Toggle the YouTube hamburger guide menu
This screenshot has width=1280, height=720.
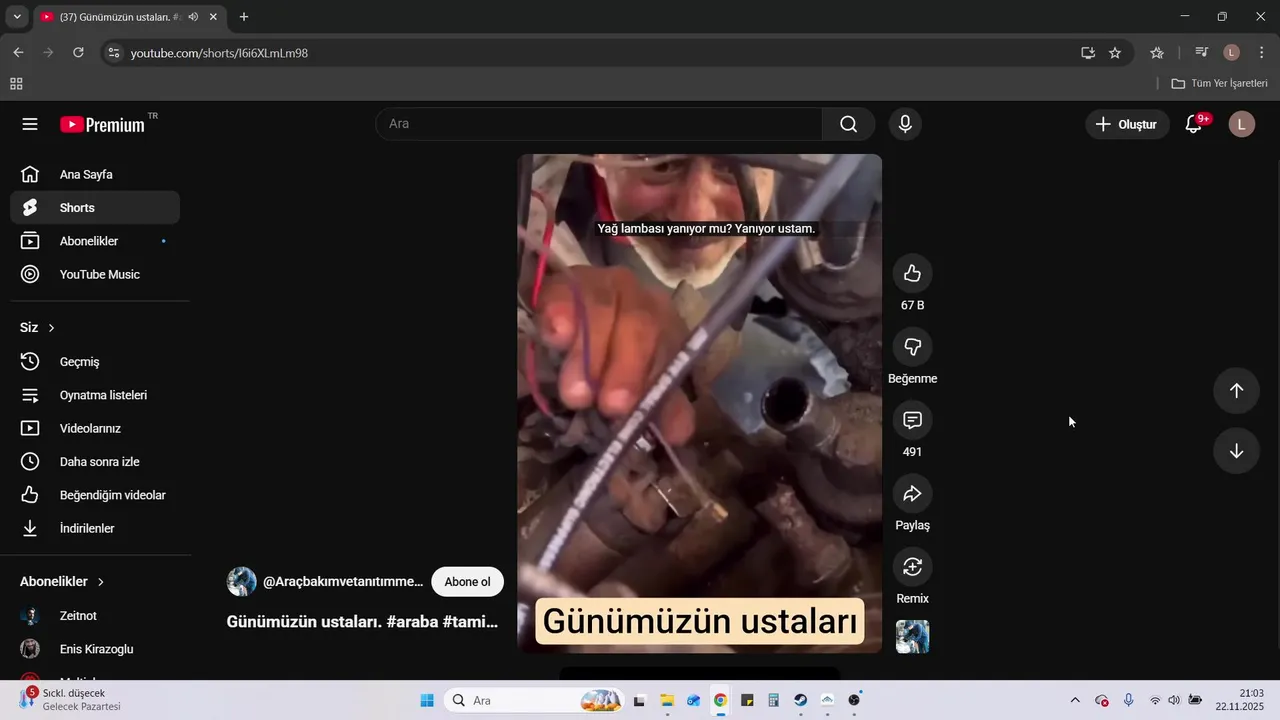30,124
